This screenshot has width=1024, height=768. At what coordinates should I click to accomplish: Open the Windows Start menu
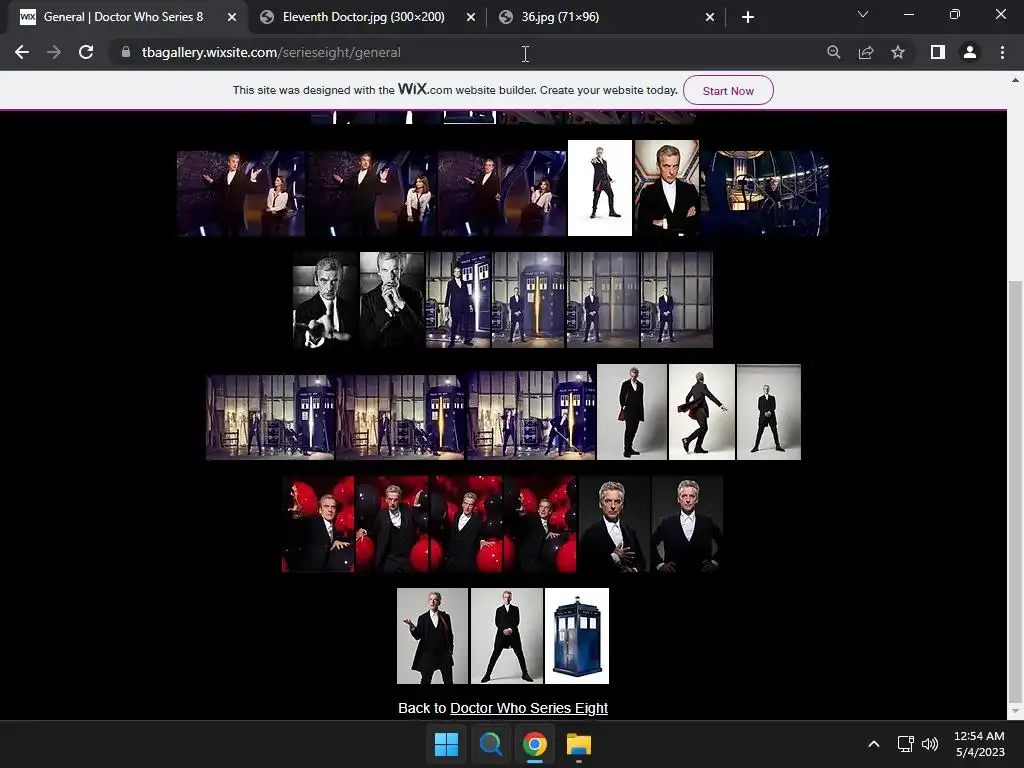click(447, 744)
